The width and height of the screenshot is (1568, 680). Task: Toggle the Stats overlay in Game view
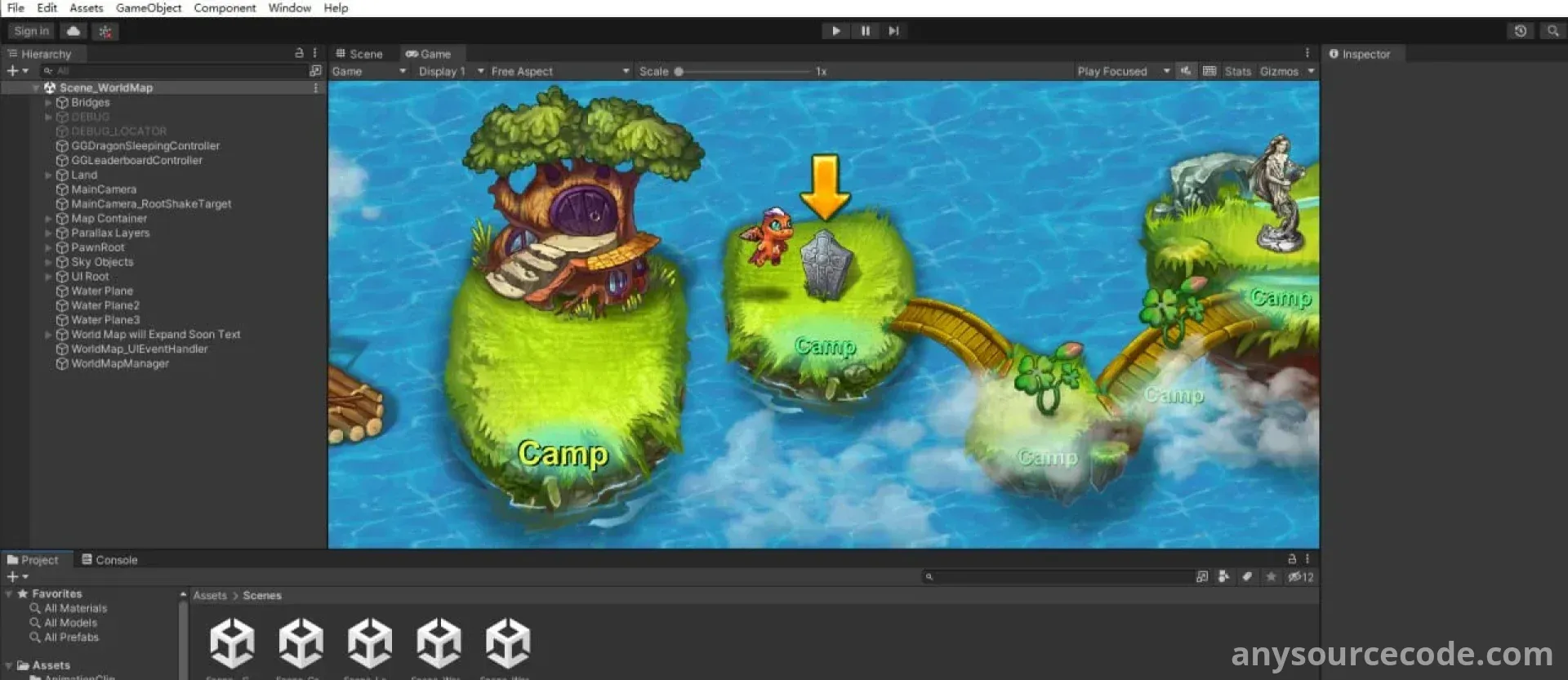pos(1237,72)
